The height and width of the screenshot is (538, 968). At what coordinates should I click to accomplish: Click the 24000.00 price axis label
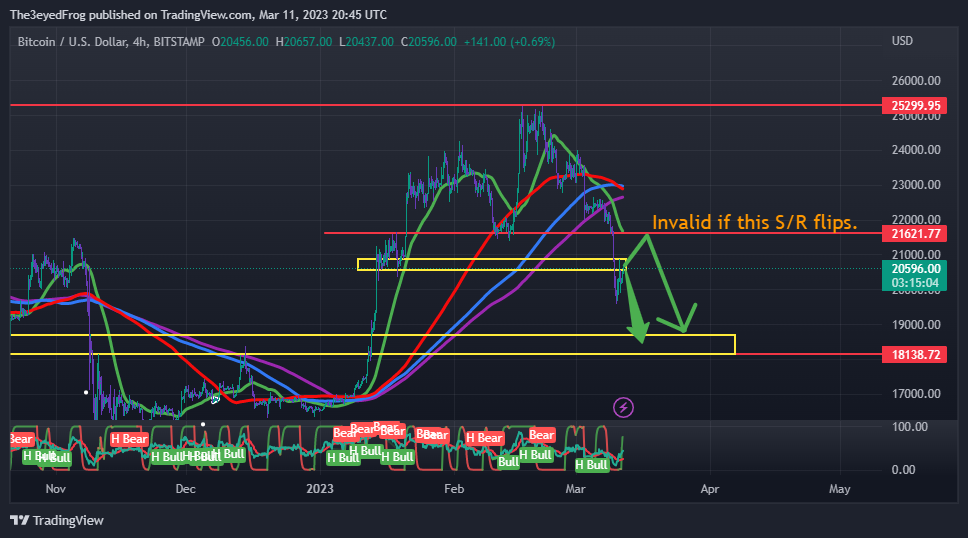pyautogui.click(x=916, y=150)
